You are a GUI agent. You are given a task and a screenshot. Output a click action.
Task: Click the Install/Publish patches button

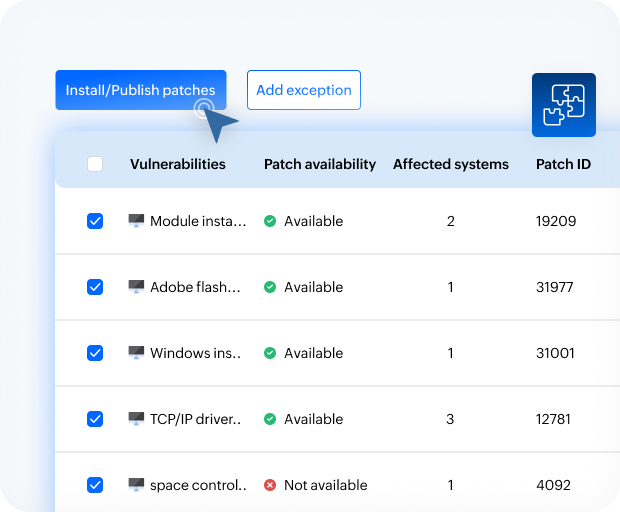tap(141, 90)
